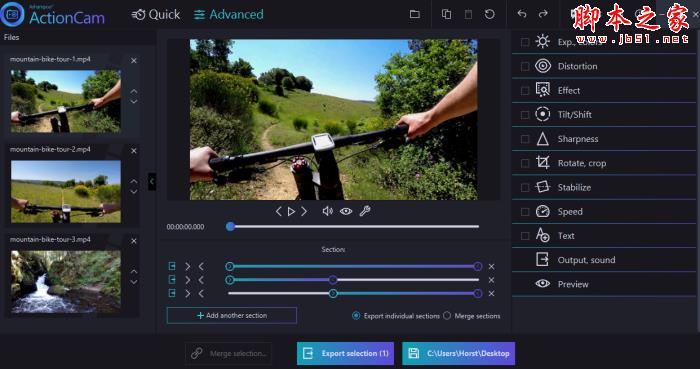Toggle preview eye under video

tap(346, 211)
